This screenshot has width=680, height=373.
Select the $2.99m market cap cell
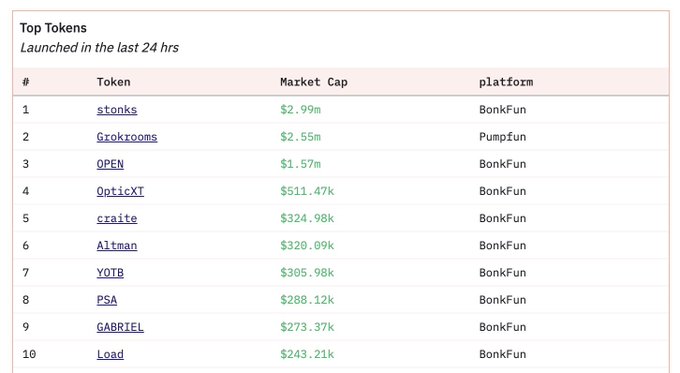point(300,110)
